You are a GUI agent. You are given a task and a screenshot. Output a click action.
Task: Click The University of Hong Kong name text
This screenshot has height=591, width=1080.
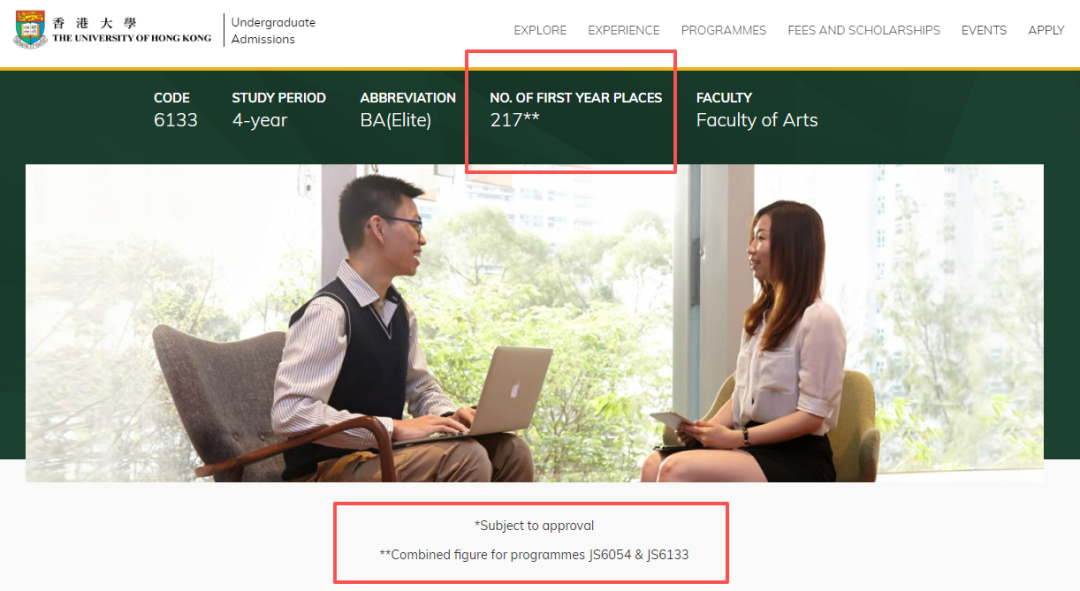point(132,38)
